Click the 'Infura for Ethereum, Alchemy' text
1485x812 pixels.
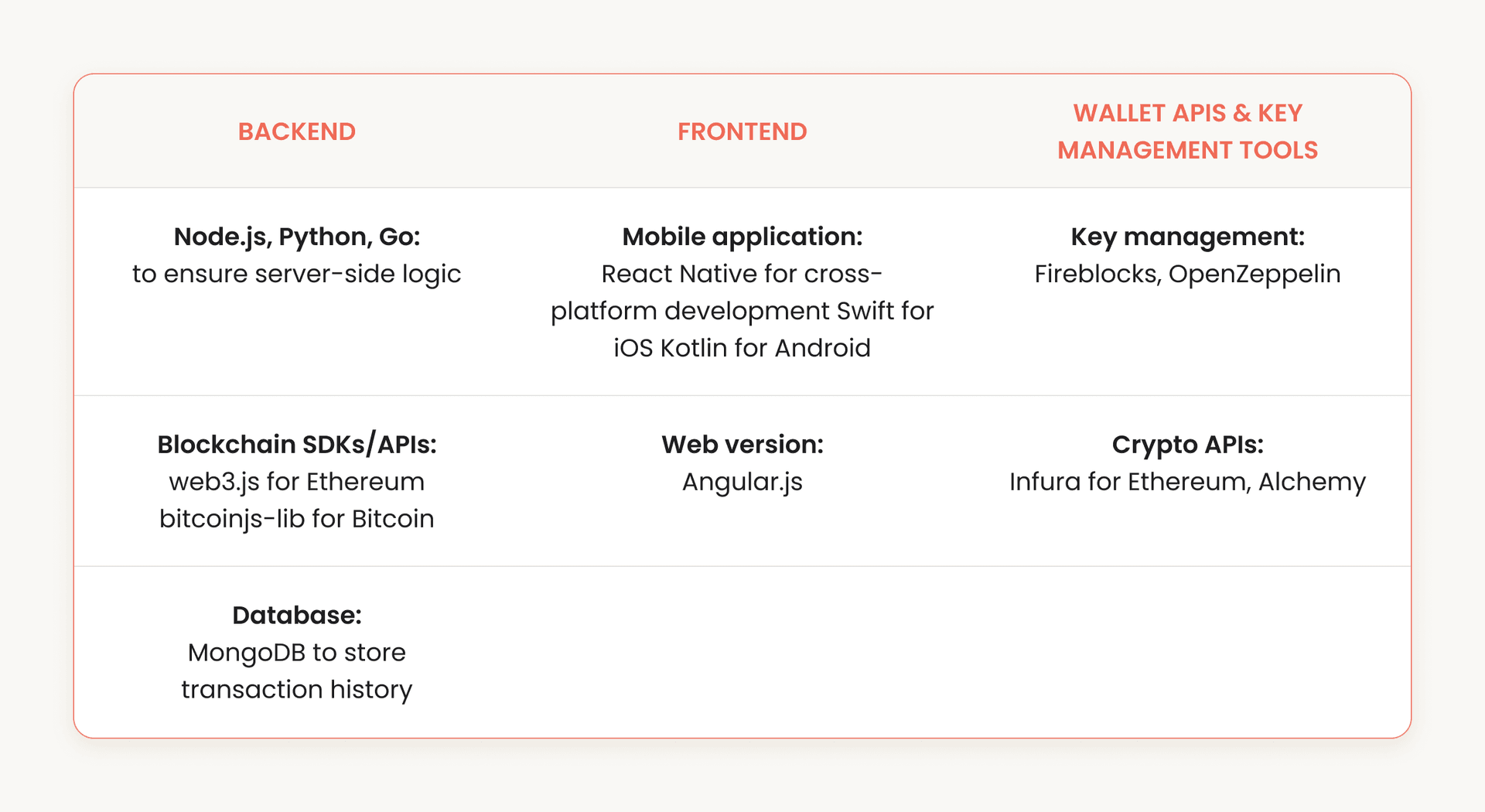(1187, 482)
